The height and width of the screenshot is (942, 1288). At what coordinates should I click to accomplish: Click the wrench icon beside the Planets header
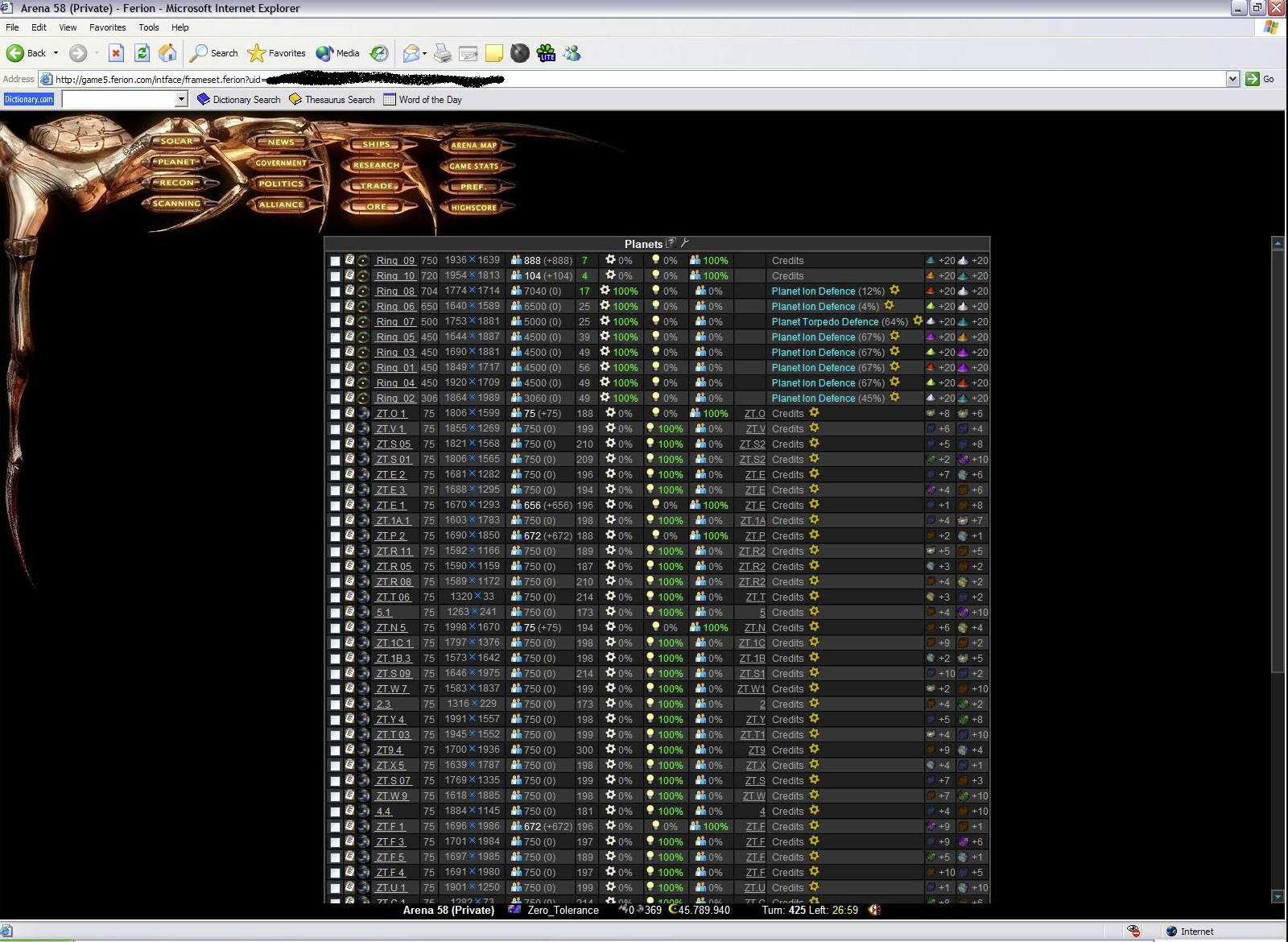(x=685, y=243)
